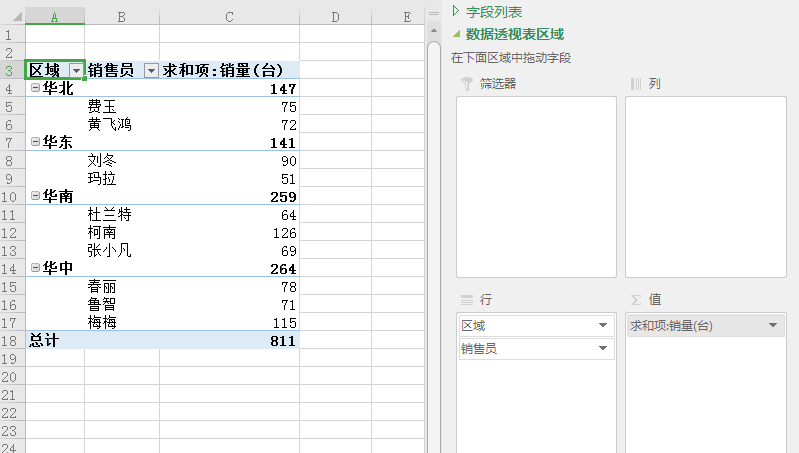Collapse the 华北 group
The width and height of the screenshot is (799, 453).
pyautogui.click(x=35, y=88)
